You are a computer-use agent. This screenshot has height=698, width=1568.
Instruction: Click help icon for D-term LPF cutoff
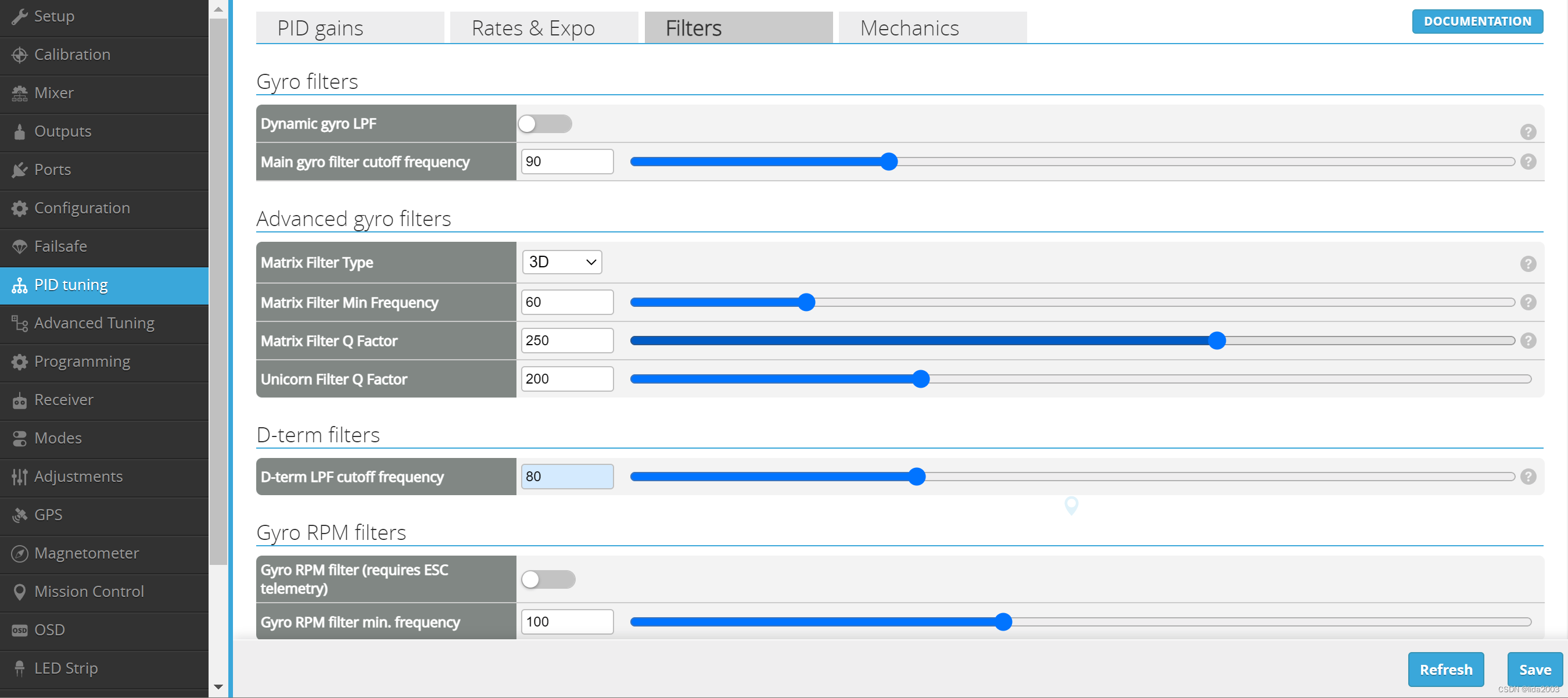coord(1528,477)
